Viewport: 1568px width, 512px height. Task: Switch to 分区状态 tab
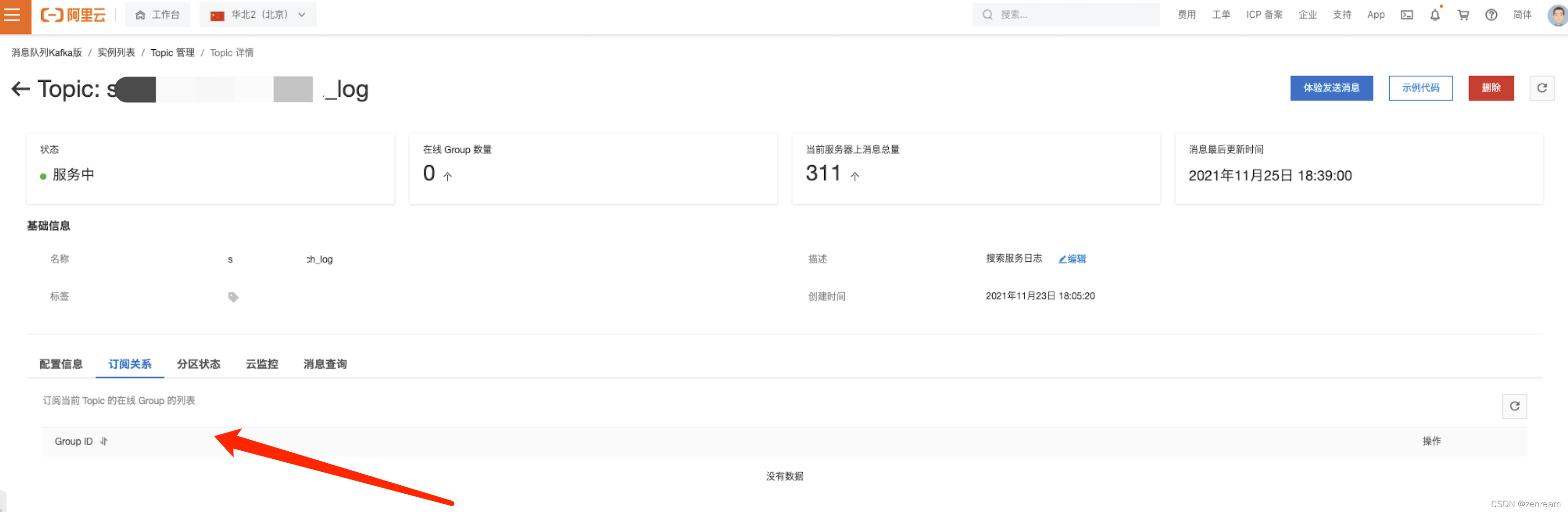click(199, 364)
